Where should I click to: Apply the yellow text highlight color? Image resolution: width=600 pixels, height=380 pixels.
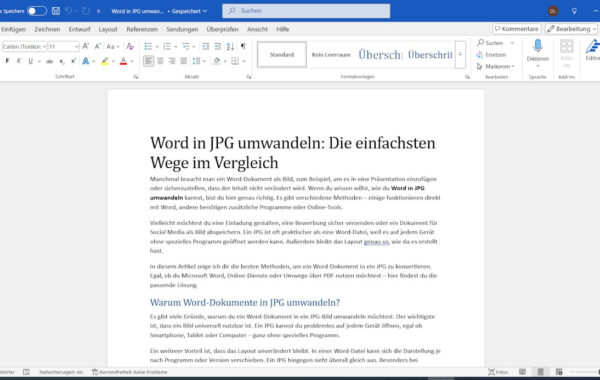pos(104,61)
